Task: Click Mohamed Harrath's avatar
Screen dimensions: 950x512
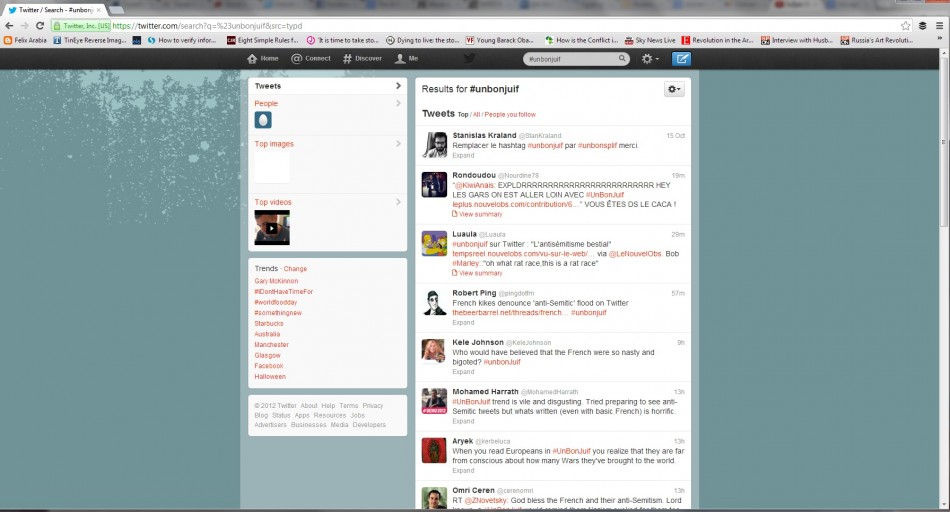Action: point(434,401)
